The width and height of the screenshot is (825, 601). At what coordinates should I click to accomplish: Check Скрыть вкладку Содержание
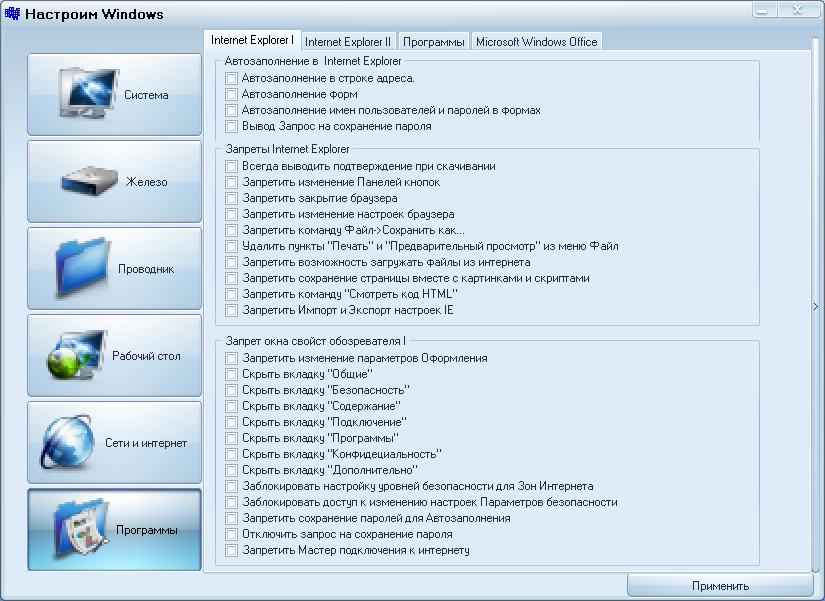pos(231,406)
